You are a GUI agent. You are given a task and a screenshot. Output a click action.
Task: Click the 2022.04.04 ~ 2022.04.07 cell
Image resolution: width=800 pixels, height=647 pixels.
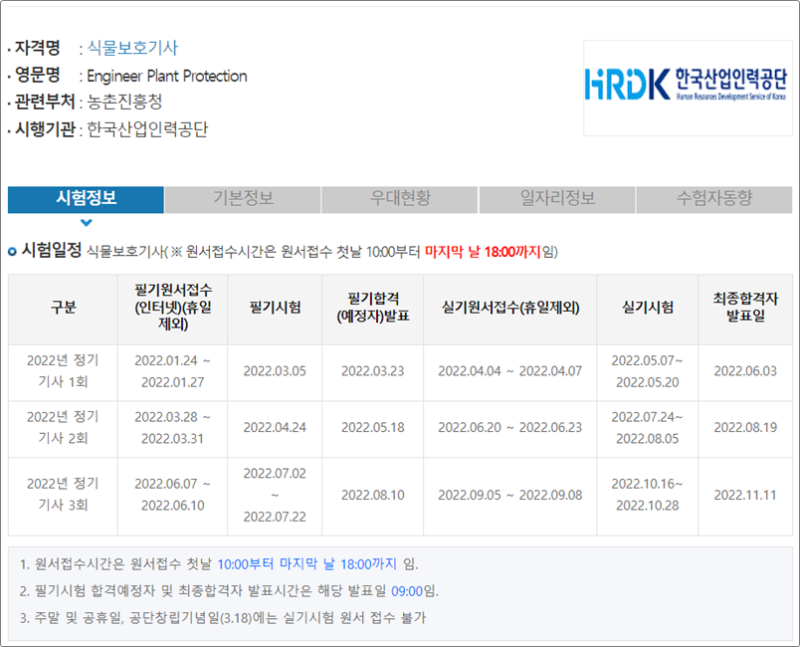point(510,371)
